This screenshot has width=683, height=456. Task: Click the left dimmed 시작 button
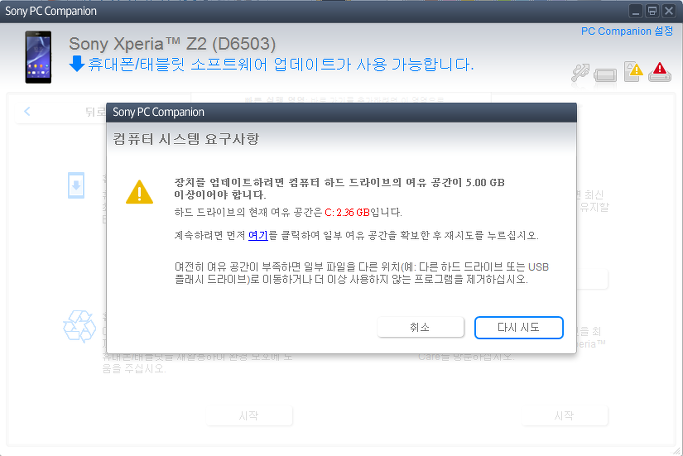(249, 415)
